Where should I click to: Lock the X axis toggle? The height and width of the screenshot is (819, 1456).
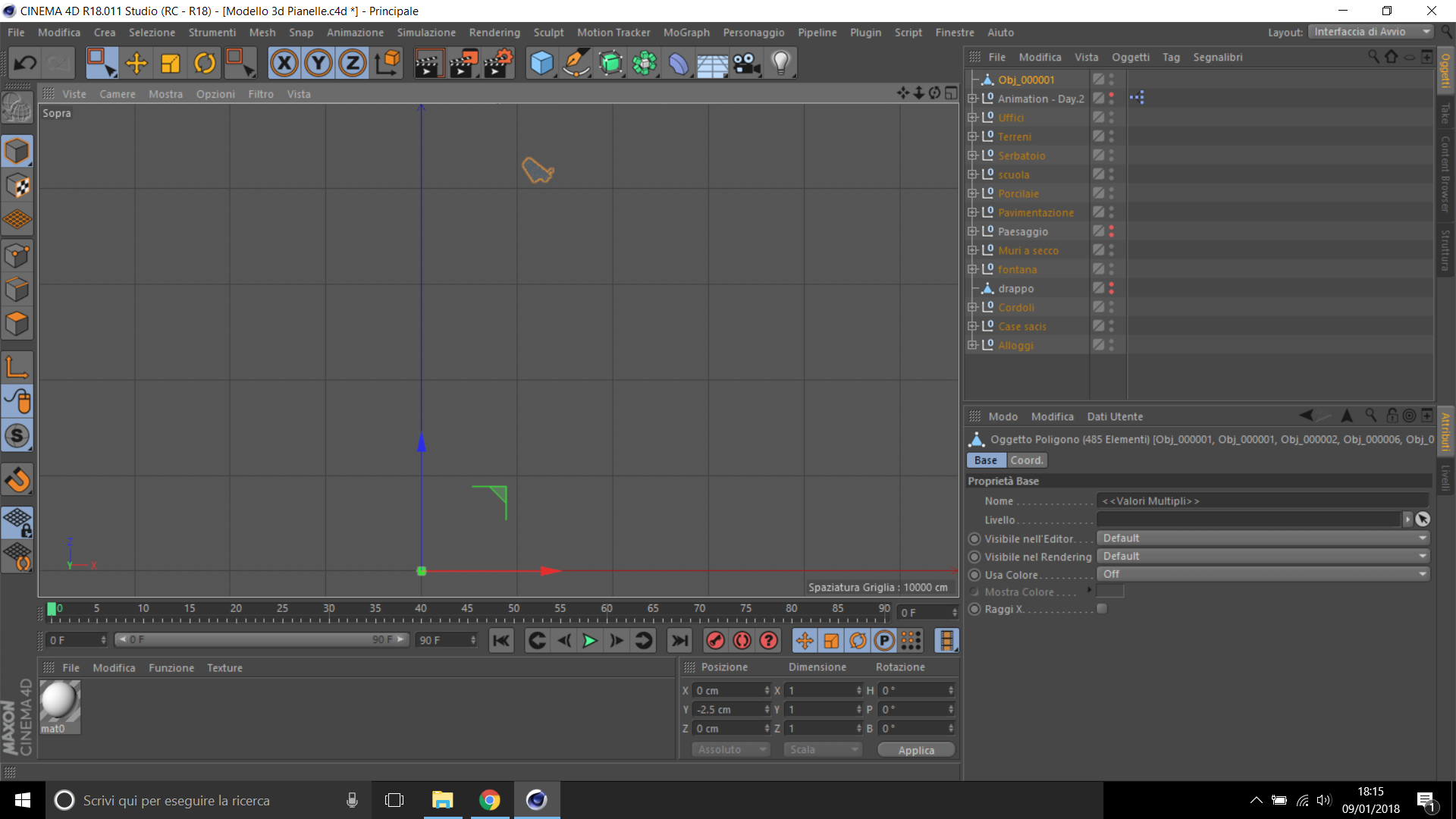click(284, 64)
